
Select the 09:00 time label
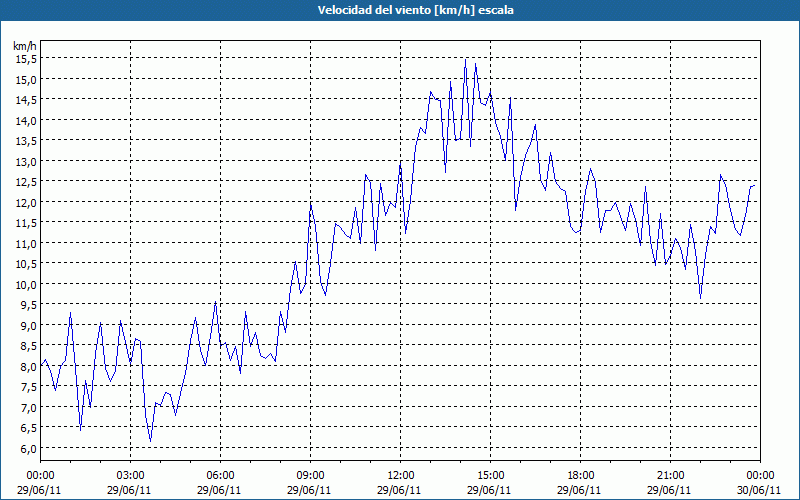(x=310, y=476)
